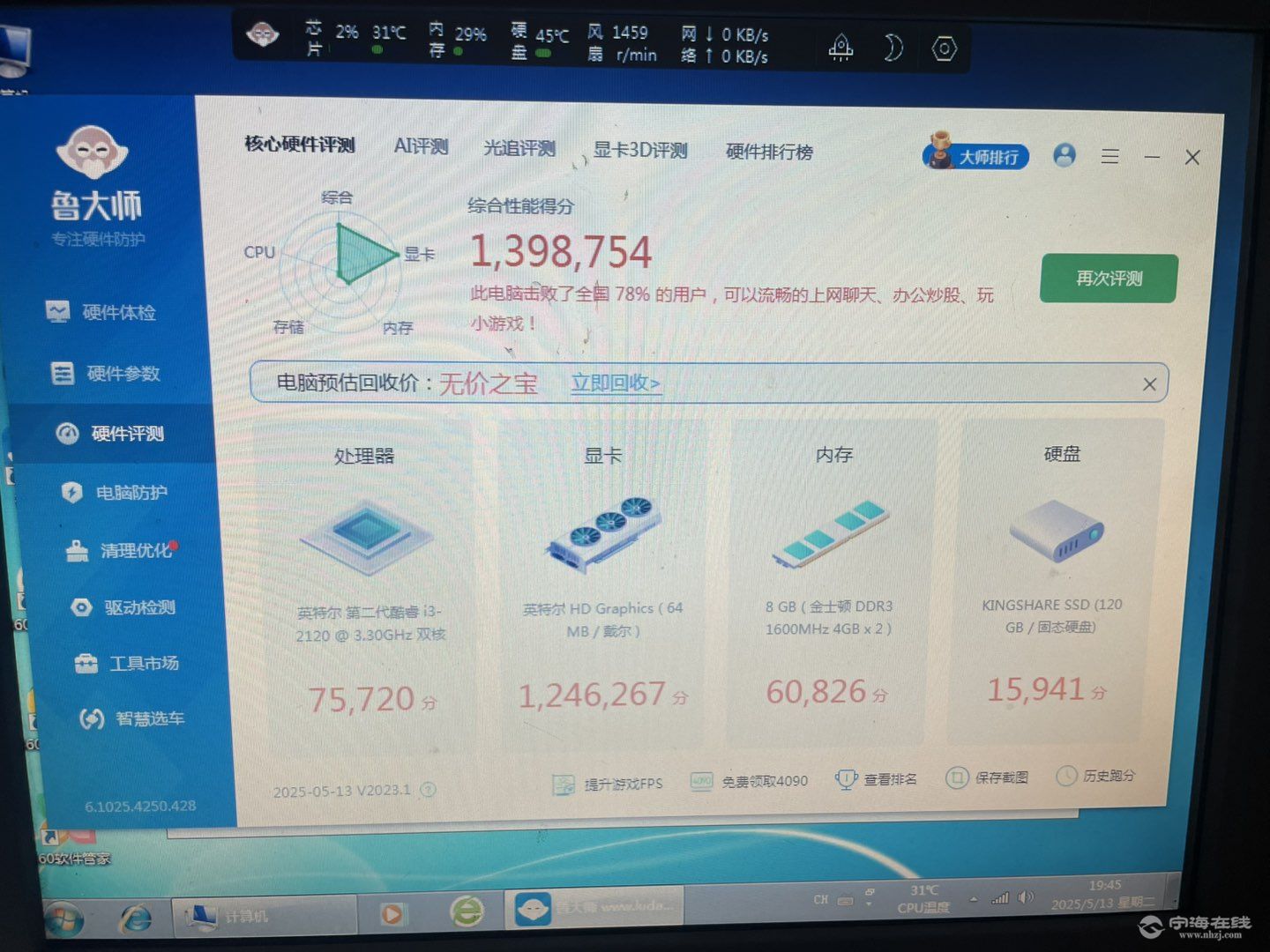1270x952 pixels.
Task: Click the 硬盘 drive illustration
Action: coord(1057,531)
